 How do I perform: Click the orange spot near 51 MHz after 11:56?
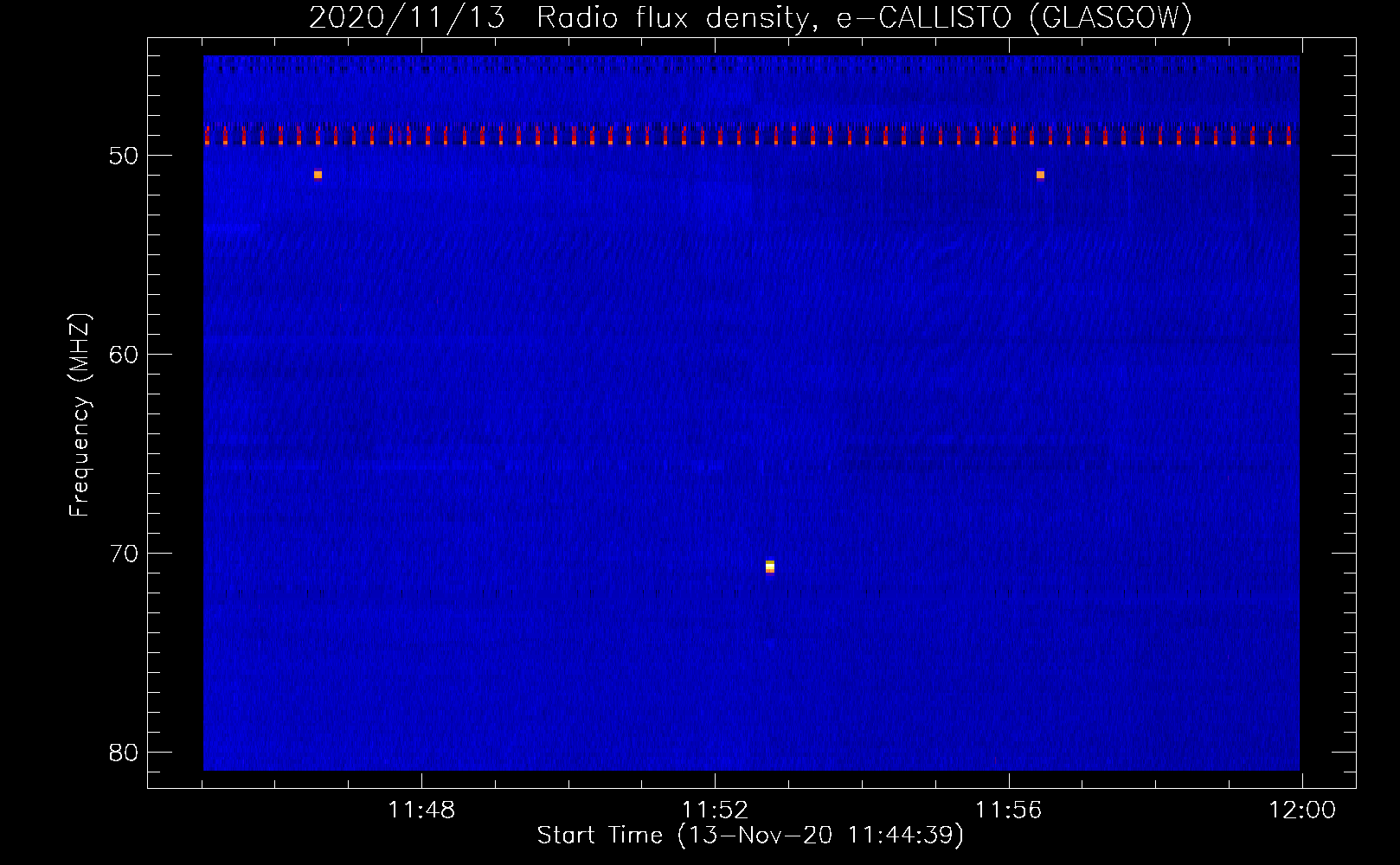coord(1040,175)
